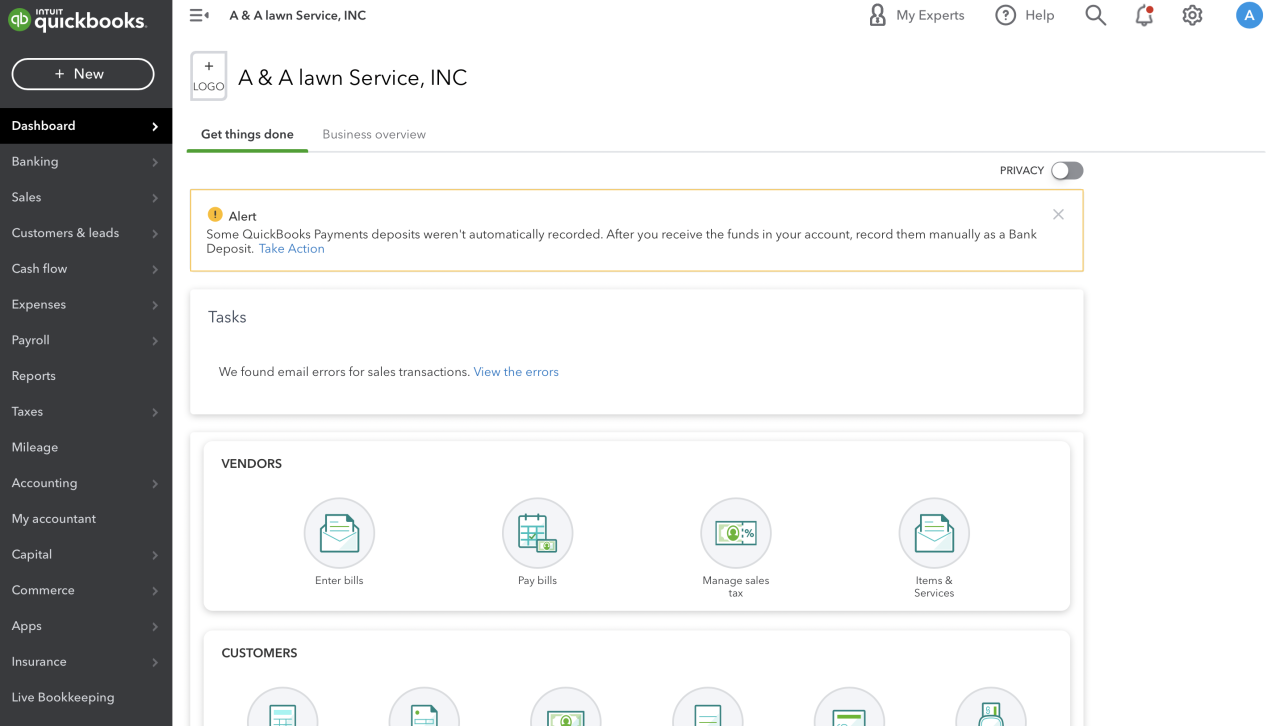Open Items & Services icon
The image size is (1280, 726).
934,533
